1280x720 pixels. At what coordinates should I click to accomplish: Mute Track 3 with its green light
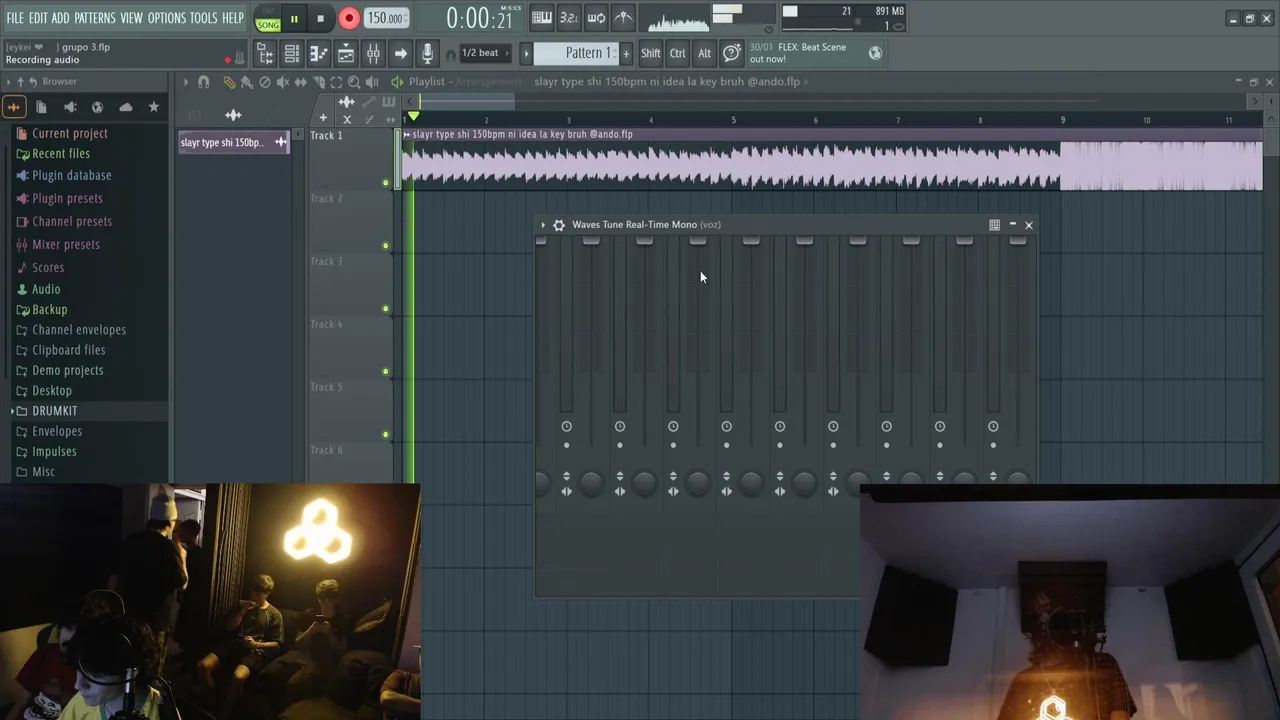pyautogui.click(x=386, y=309)
